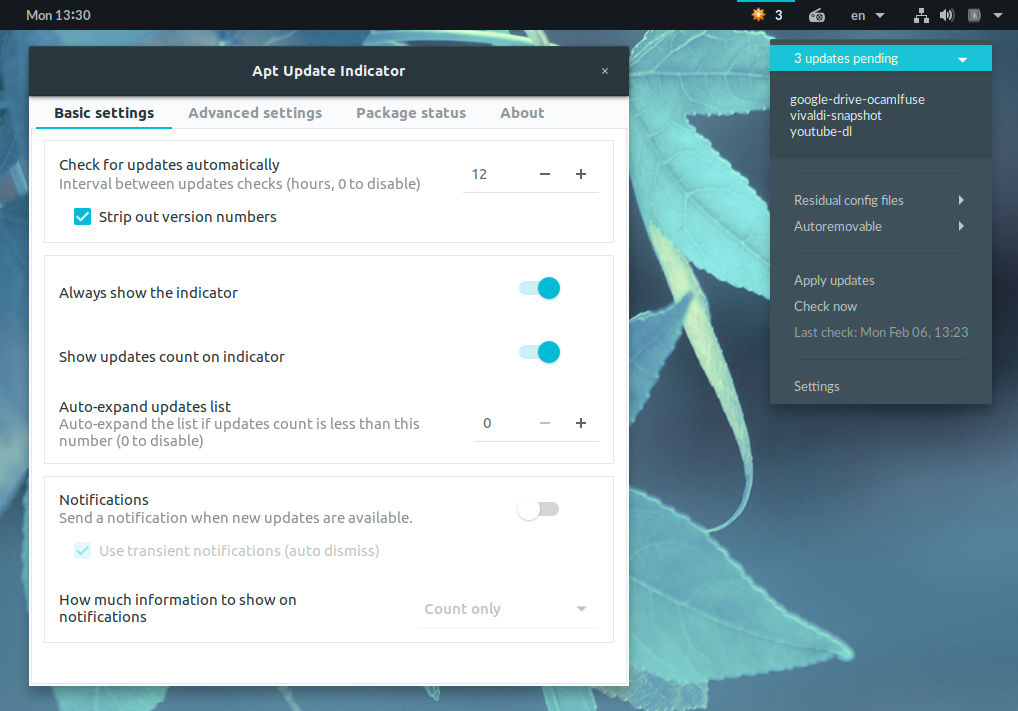Open the About tab
The image size is (1018, 711).
coord(522,113)
